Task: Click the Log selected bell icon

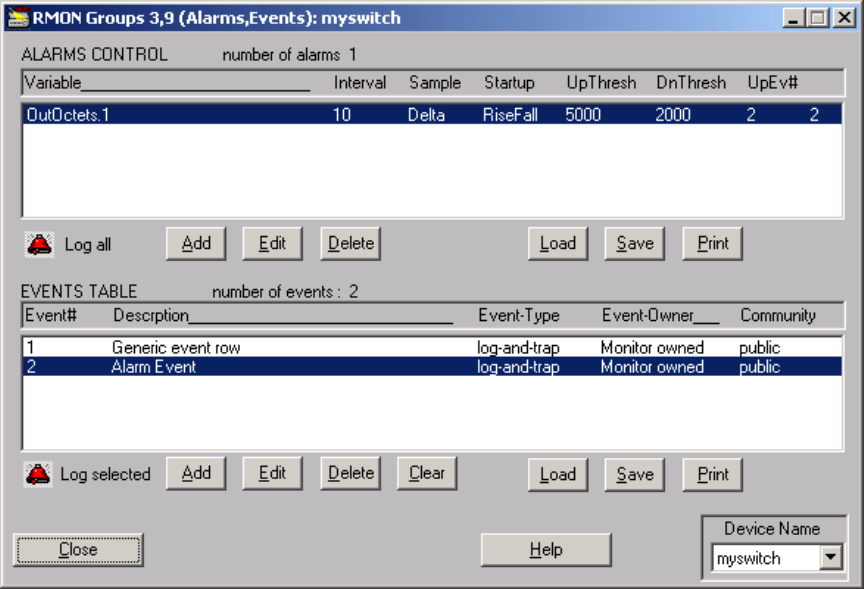Action: pos(38,474)
